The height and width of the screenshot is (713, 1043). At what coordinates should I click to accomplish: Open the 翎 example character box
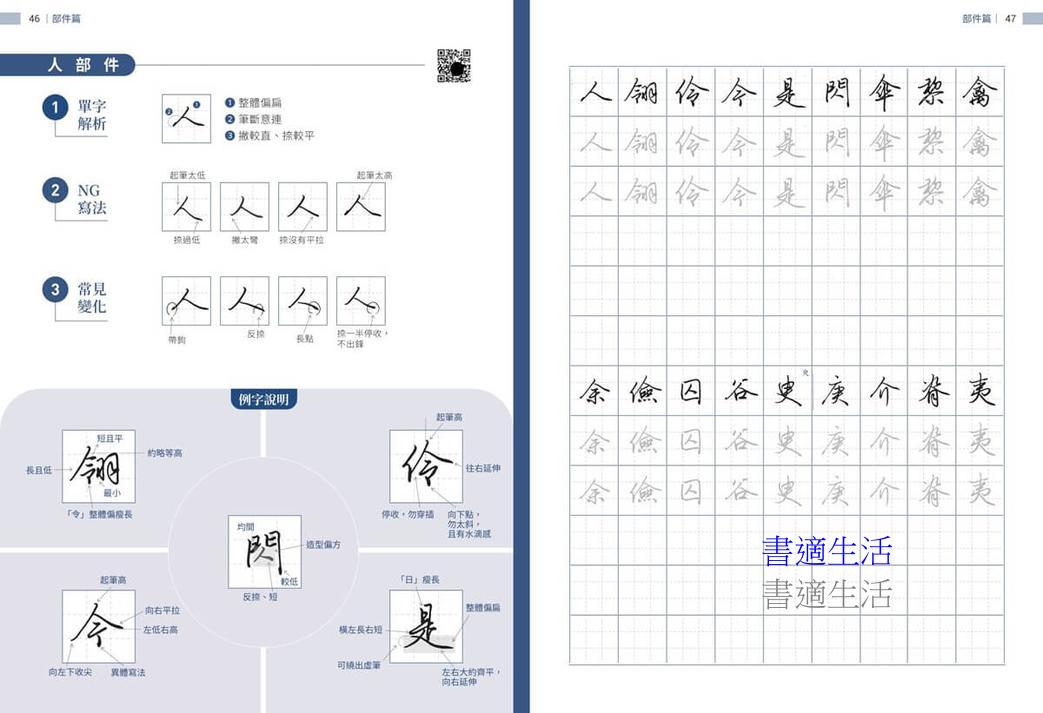click(98, 466)
